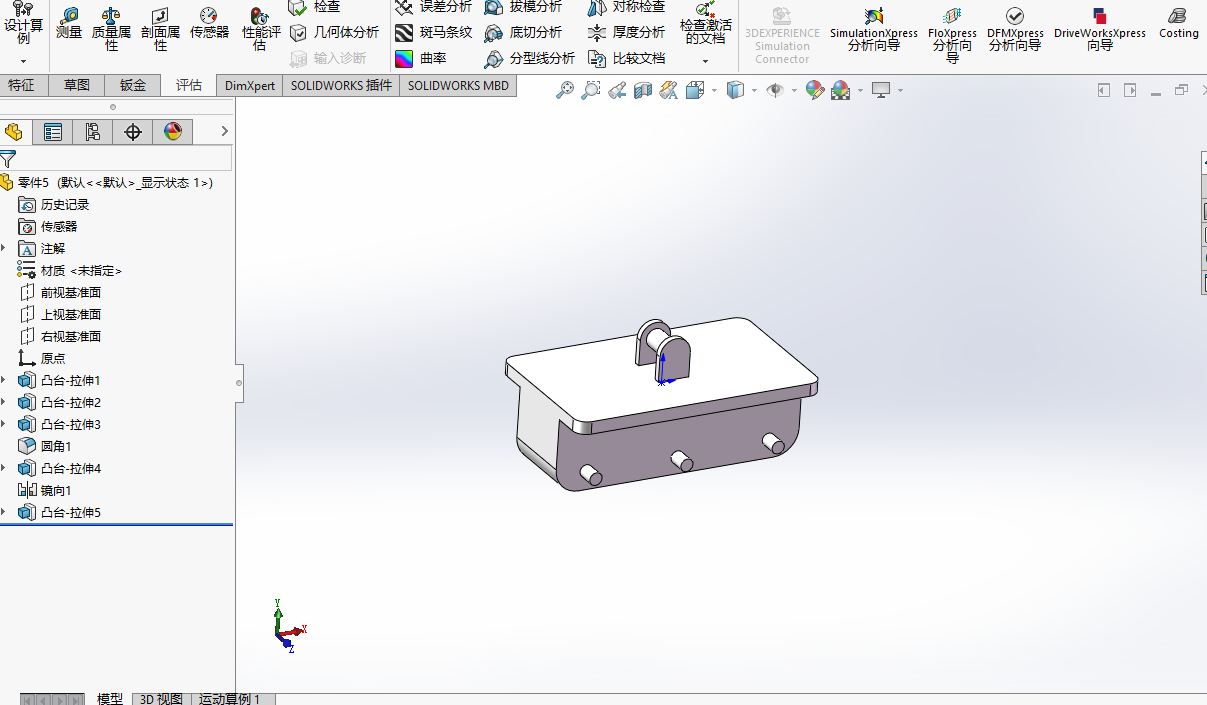Open the 传感器 sensor tool in ribbon
Image resolution: width=1207 pixels, height=705 pixels.
tap(209, 24)
